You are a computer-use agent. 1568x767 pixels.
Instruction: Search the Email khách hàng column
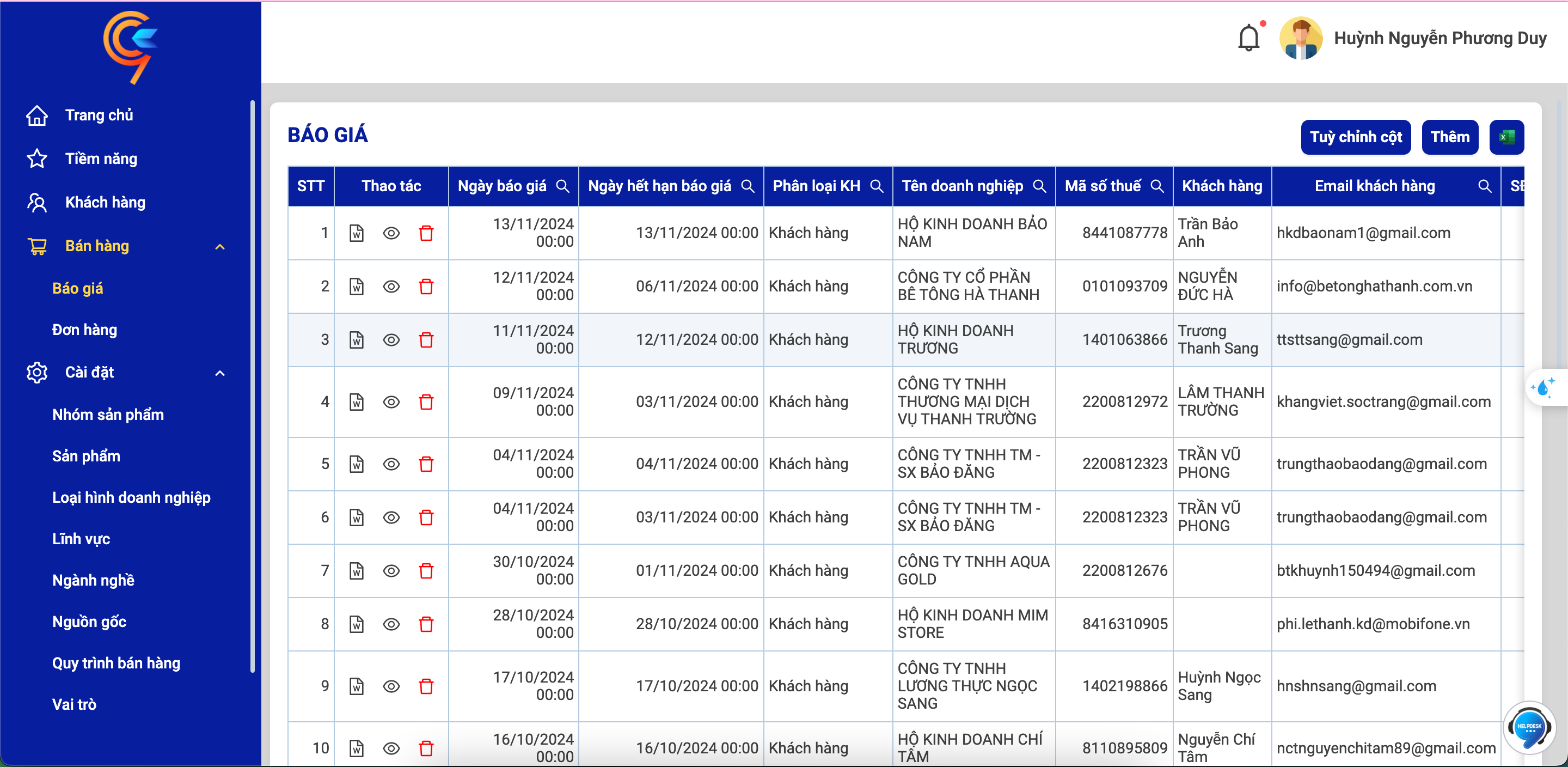point(1485,186)
